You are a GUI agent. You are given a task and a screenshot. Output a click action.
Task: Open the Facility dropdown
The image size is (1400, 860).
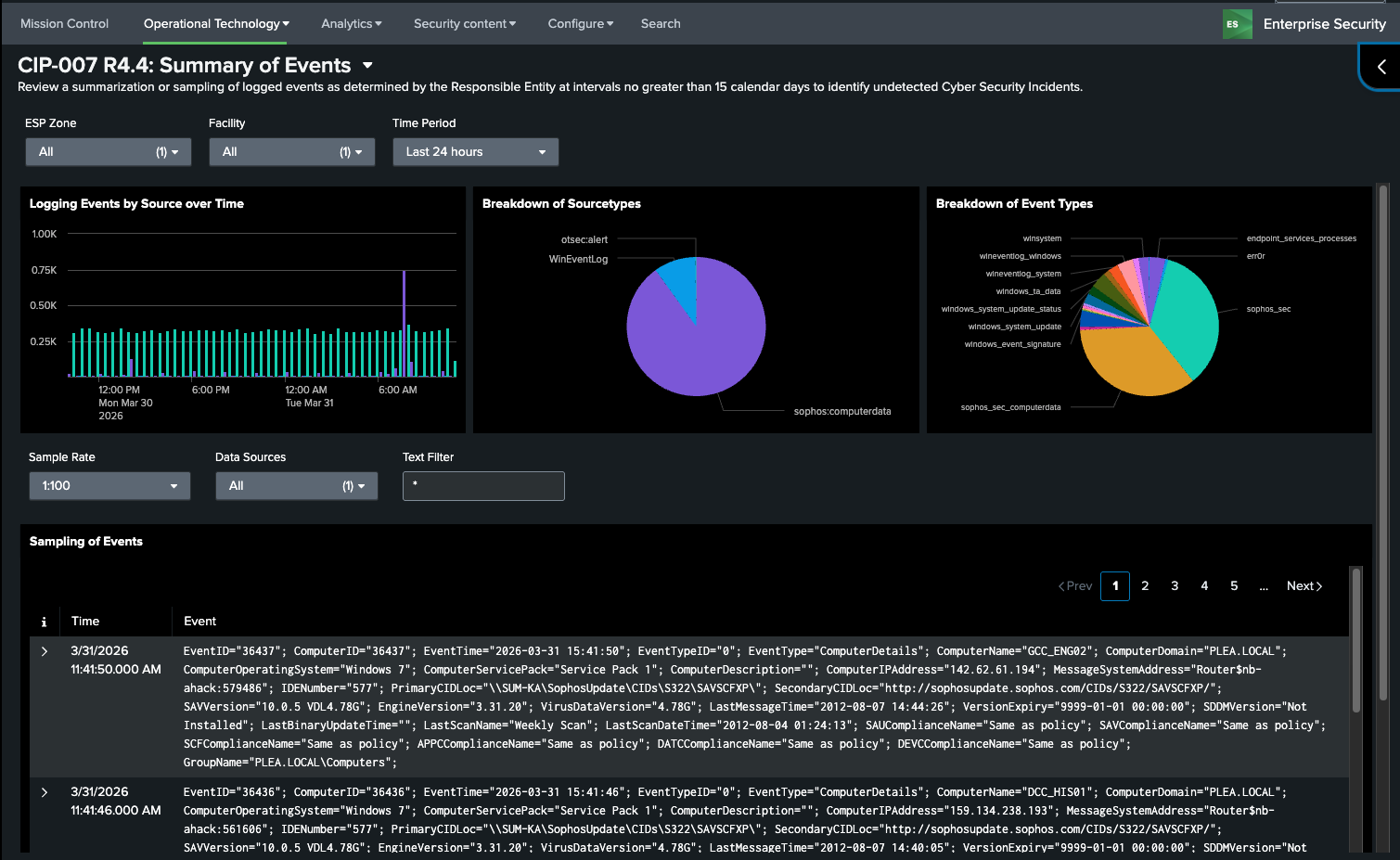coord(291,152)
